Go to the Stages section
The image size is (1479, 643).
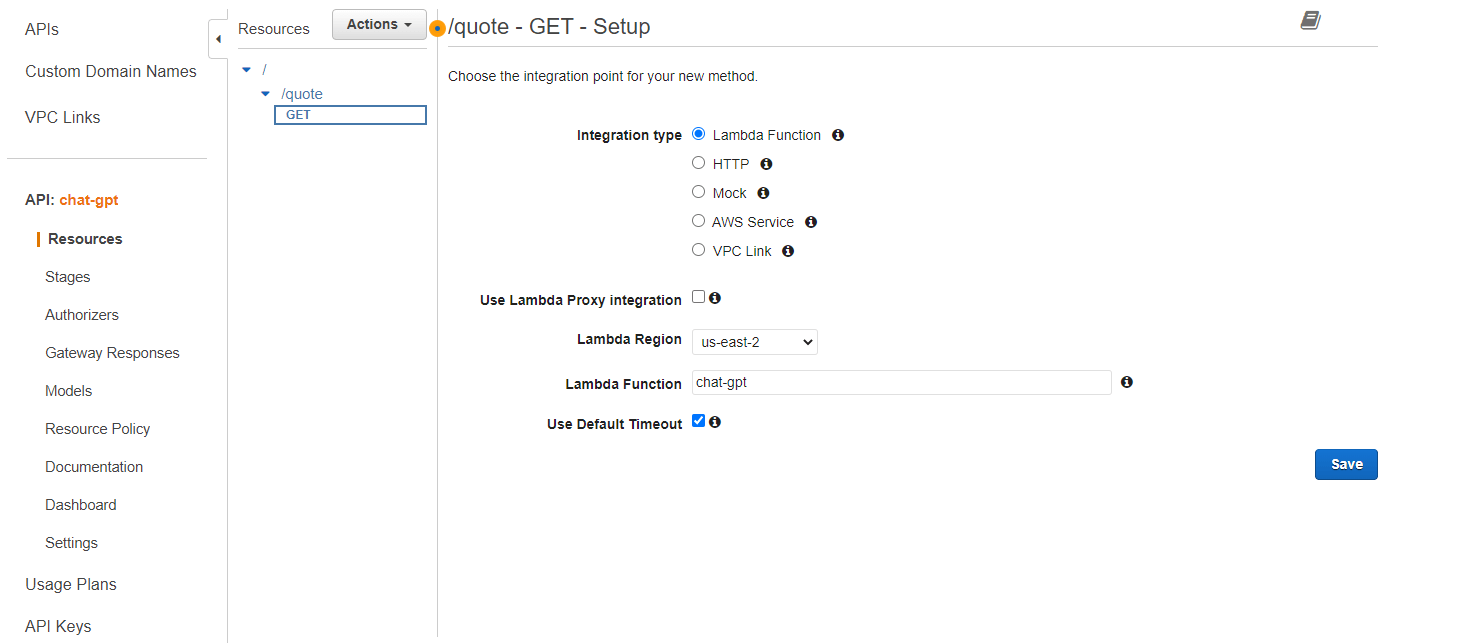(67, 276)
